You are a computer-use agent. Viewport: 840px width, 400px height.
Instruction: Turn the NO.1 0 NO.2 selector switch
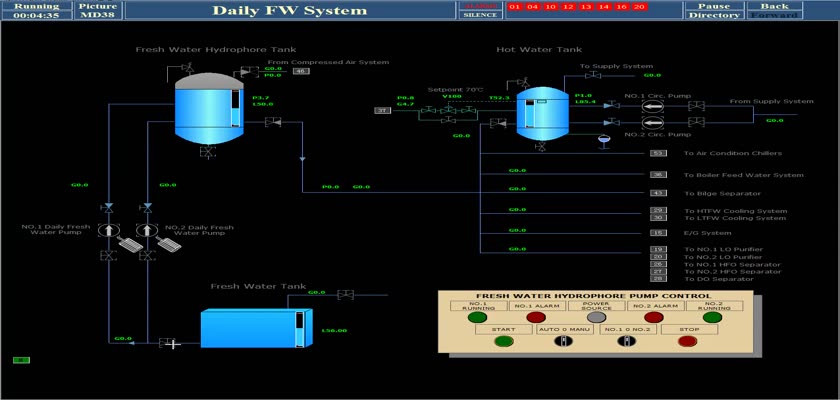625,341
